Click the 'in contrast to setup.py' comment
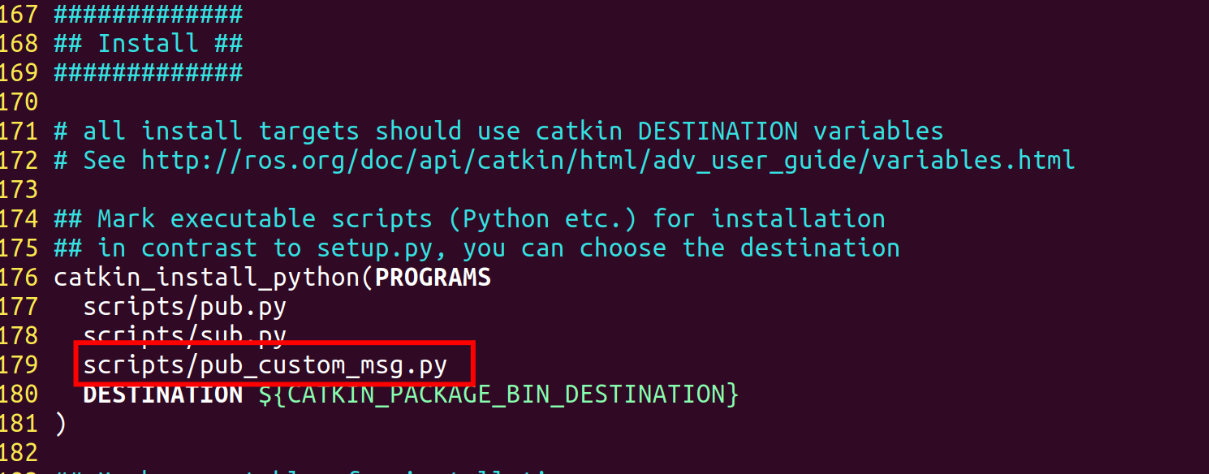 477,248
